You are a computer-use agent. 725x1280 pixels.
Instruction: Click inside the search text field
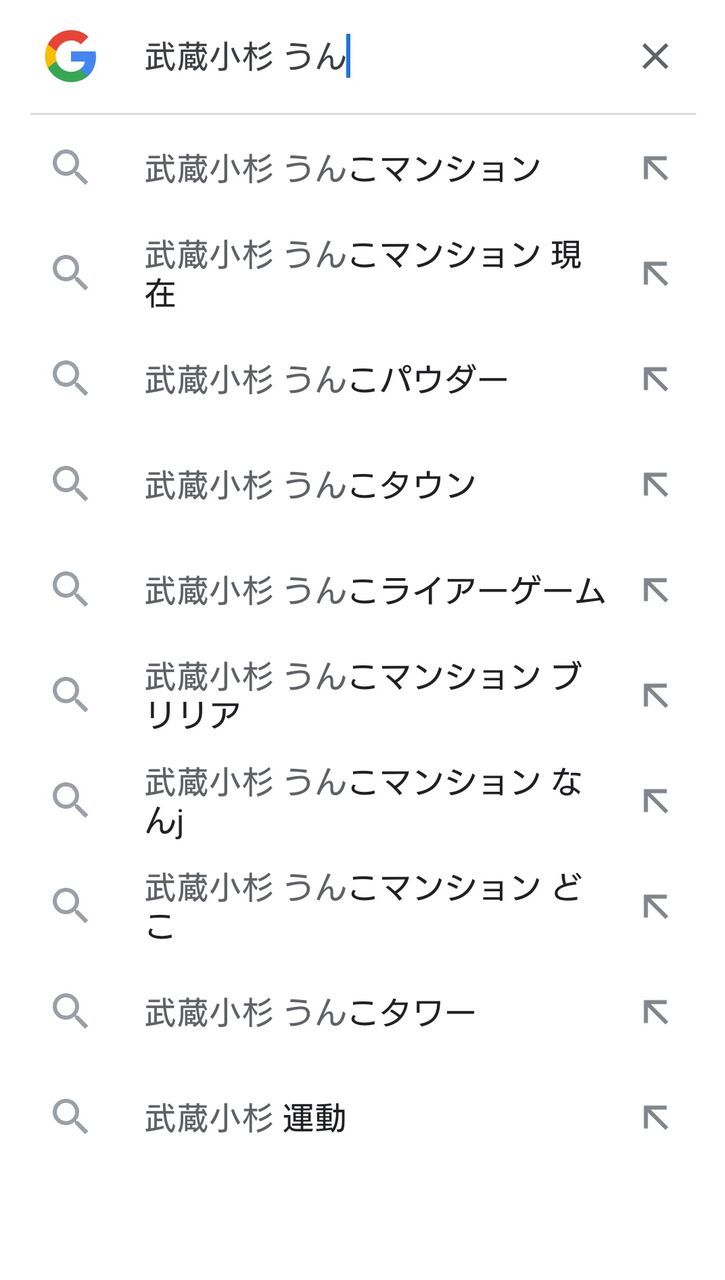click(x=380, y=57)
